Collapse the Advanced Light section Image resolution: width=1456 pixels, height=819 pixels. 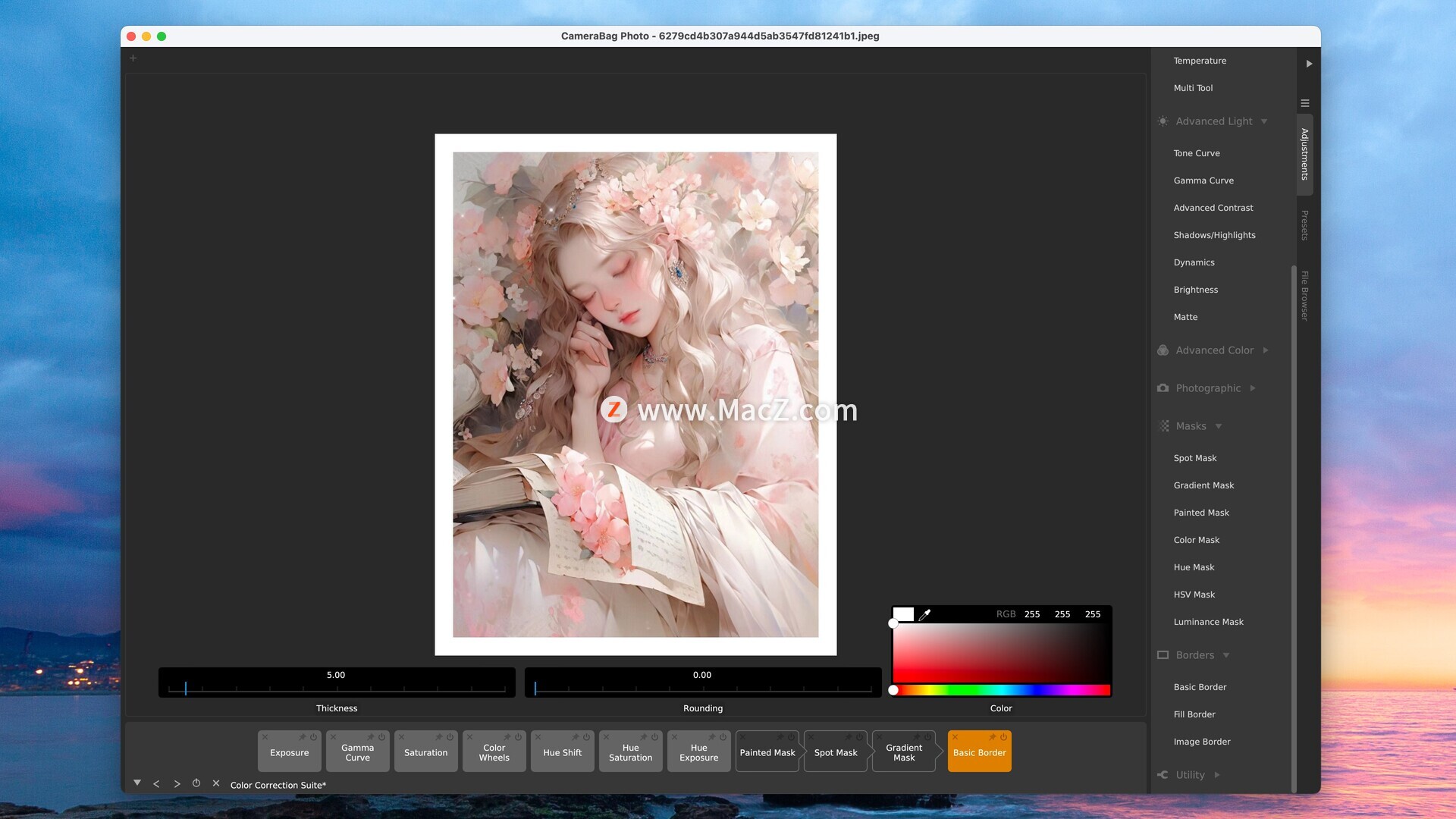[1264, 121]
